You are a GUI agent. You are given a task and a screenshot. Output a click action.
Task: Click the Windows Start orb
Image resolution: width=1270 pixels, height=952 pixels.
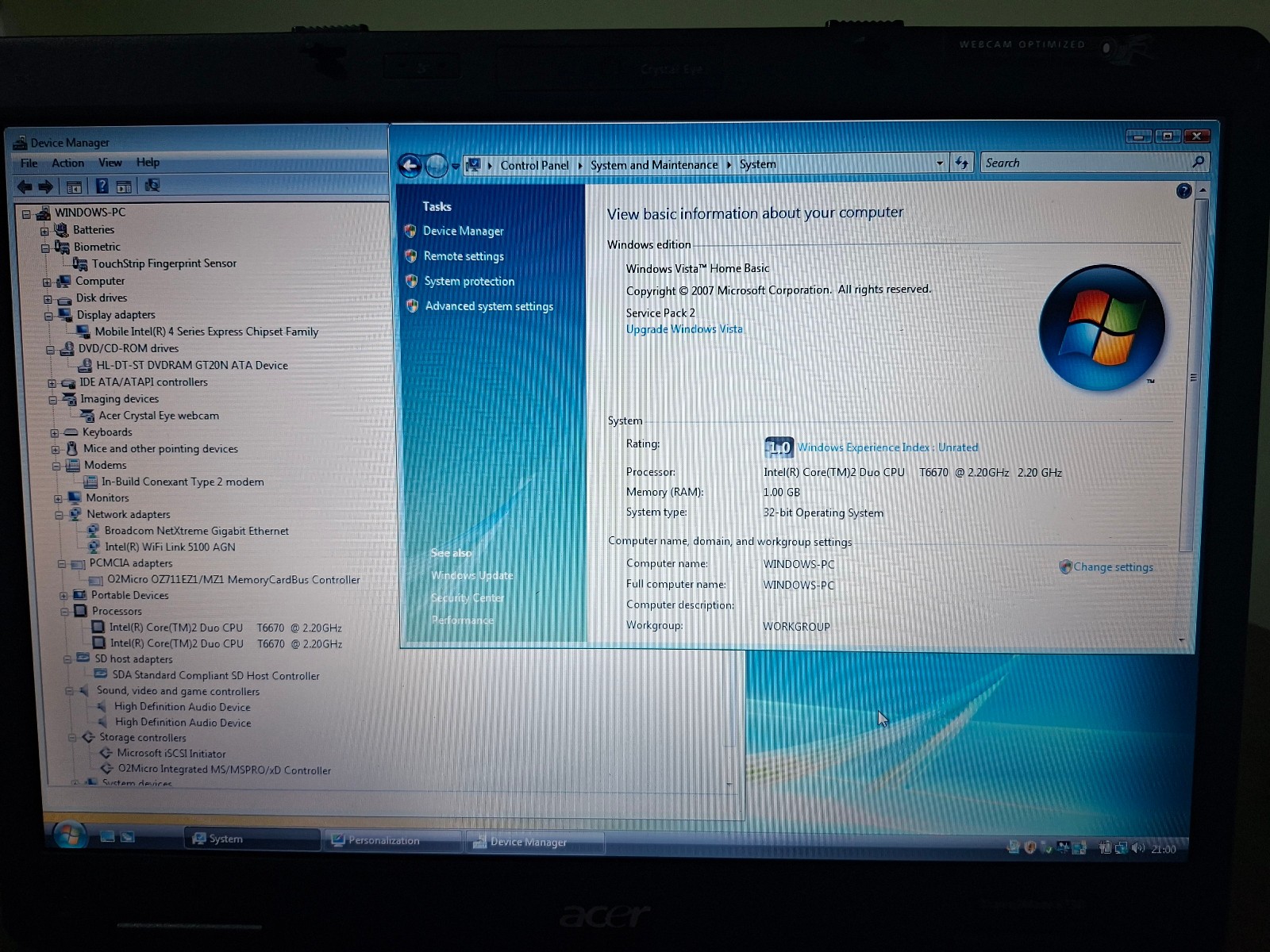coord(69,835)
